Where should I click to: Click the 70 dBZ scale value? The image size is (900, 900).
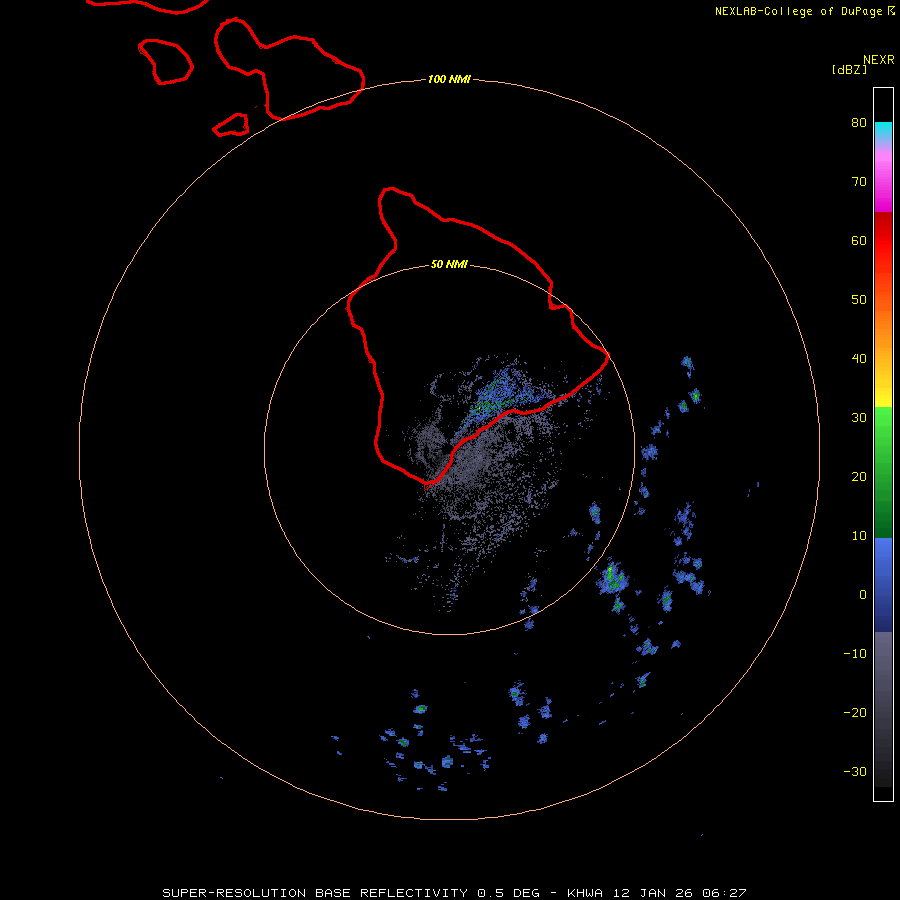[859, 182]
